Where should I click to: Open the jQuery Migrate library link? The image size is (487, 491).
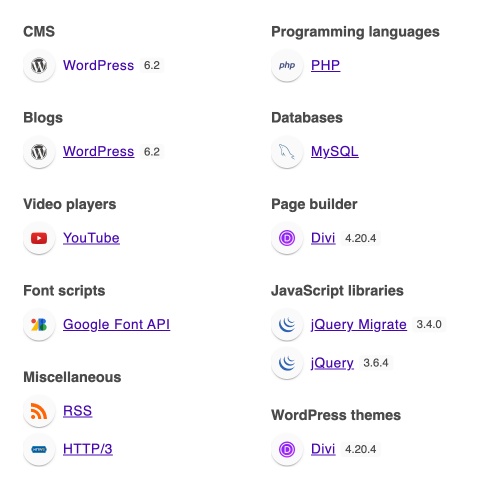359,324
